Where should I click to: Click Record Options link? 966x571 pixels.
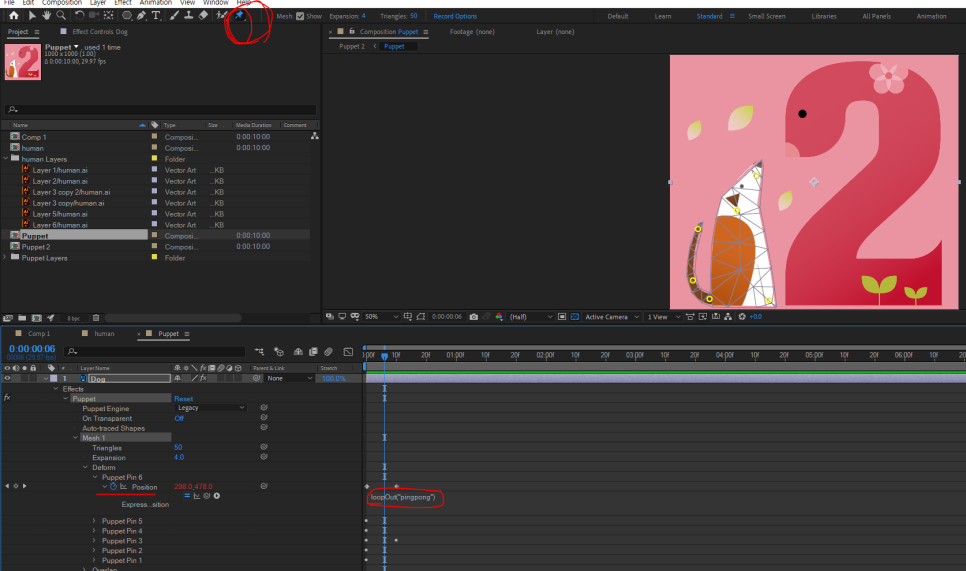pos(455,16)
